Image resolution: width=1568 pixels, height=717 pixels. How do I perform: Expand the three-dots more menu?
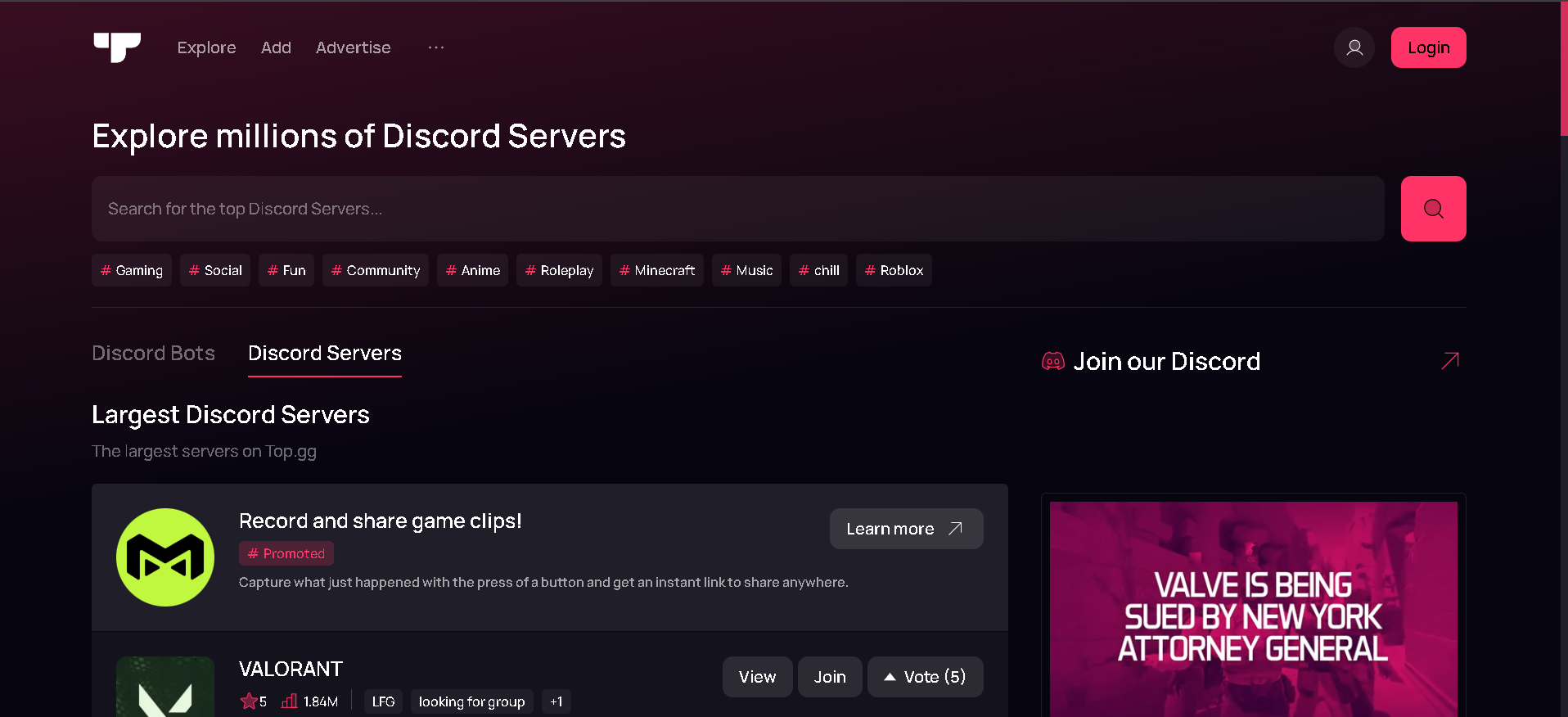[x=436, y=47]
